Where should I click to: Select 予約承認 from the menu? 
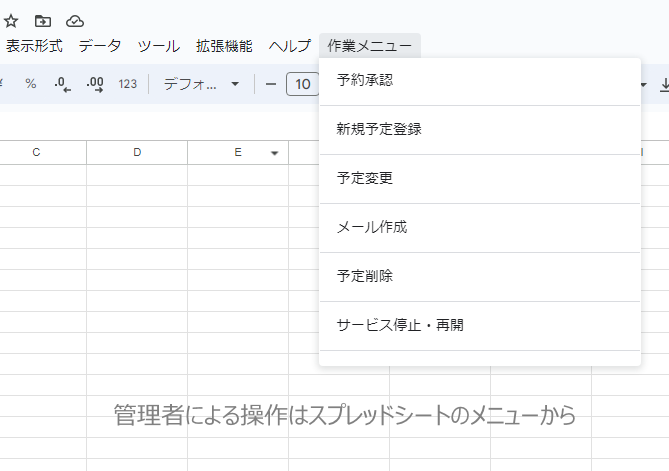click(x=480, y=80)
